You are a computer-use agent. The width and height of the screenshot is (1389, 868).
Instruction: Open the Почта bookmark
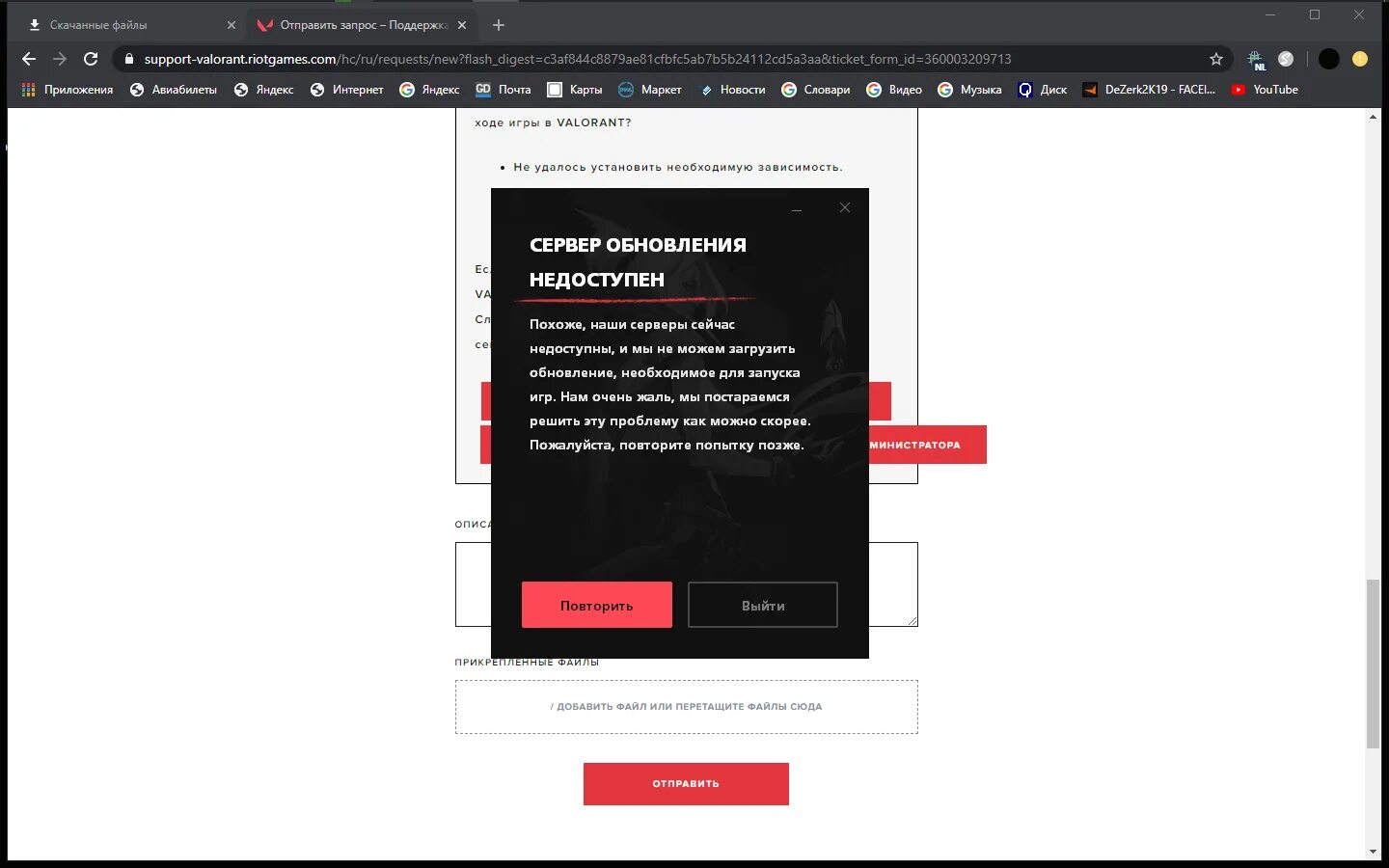504,90
